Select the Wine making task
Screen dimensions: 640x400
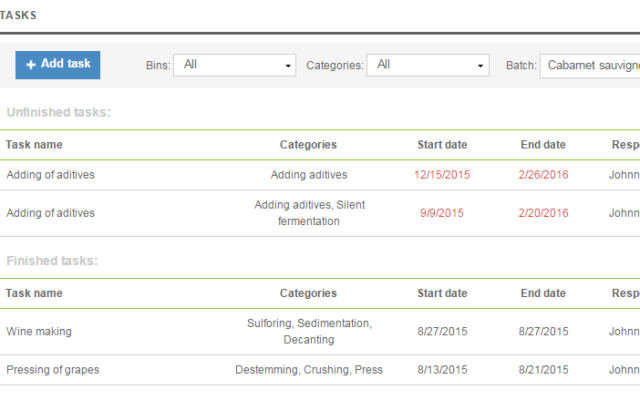(x=39, y=331)
